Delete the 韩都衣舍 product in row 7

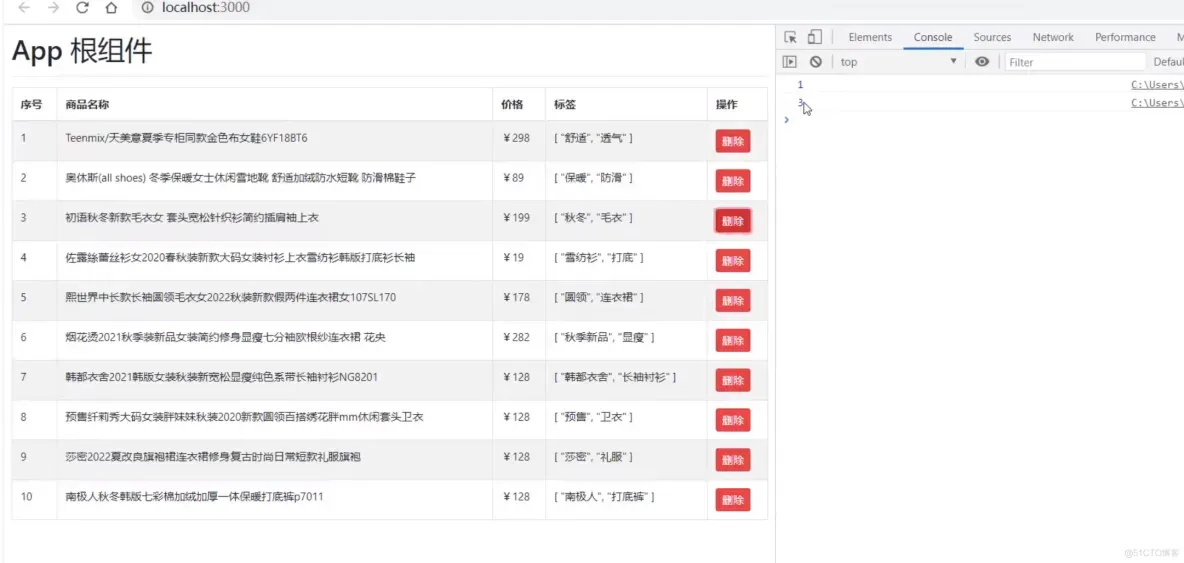tap(732, 380)
